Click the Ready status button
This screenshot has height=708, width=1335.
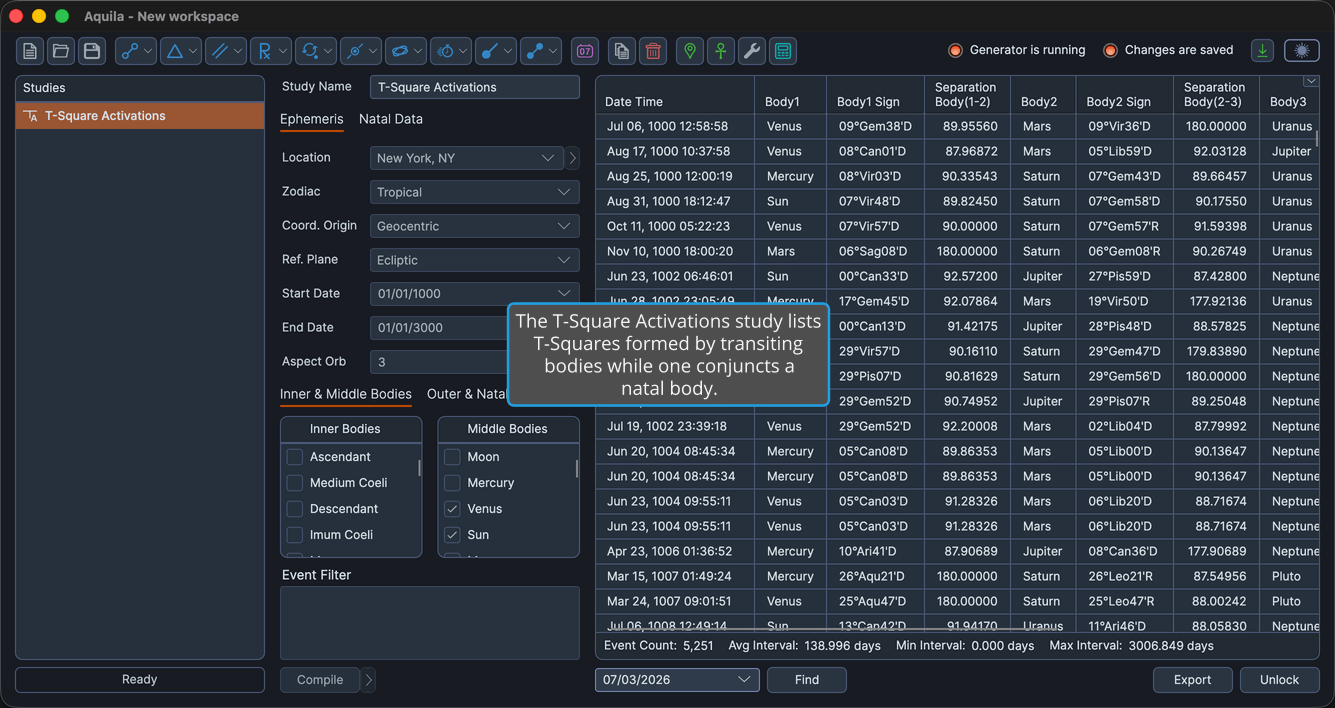[x=140, y=680]
